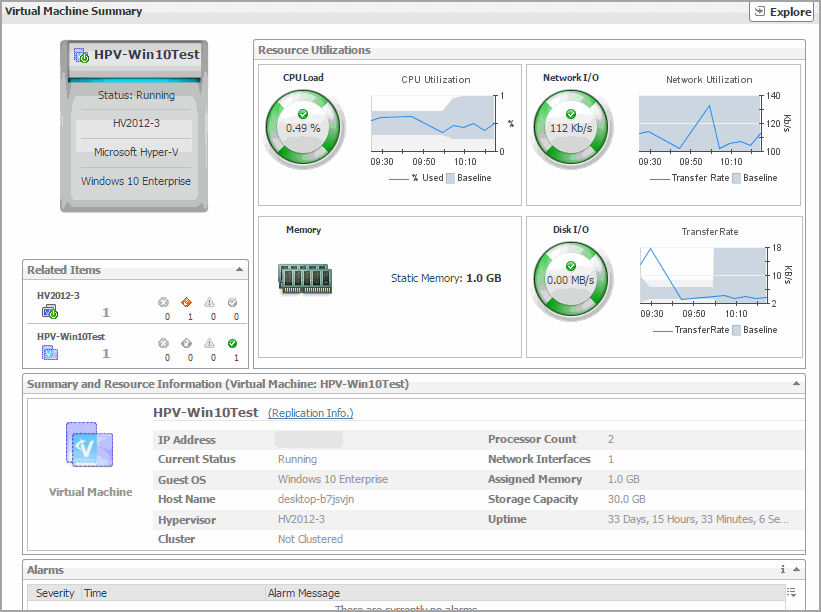Click the green normal status icon for HPV-Win10Test
821x612 pixels.
(232, 344)
